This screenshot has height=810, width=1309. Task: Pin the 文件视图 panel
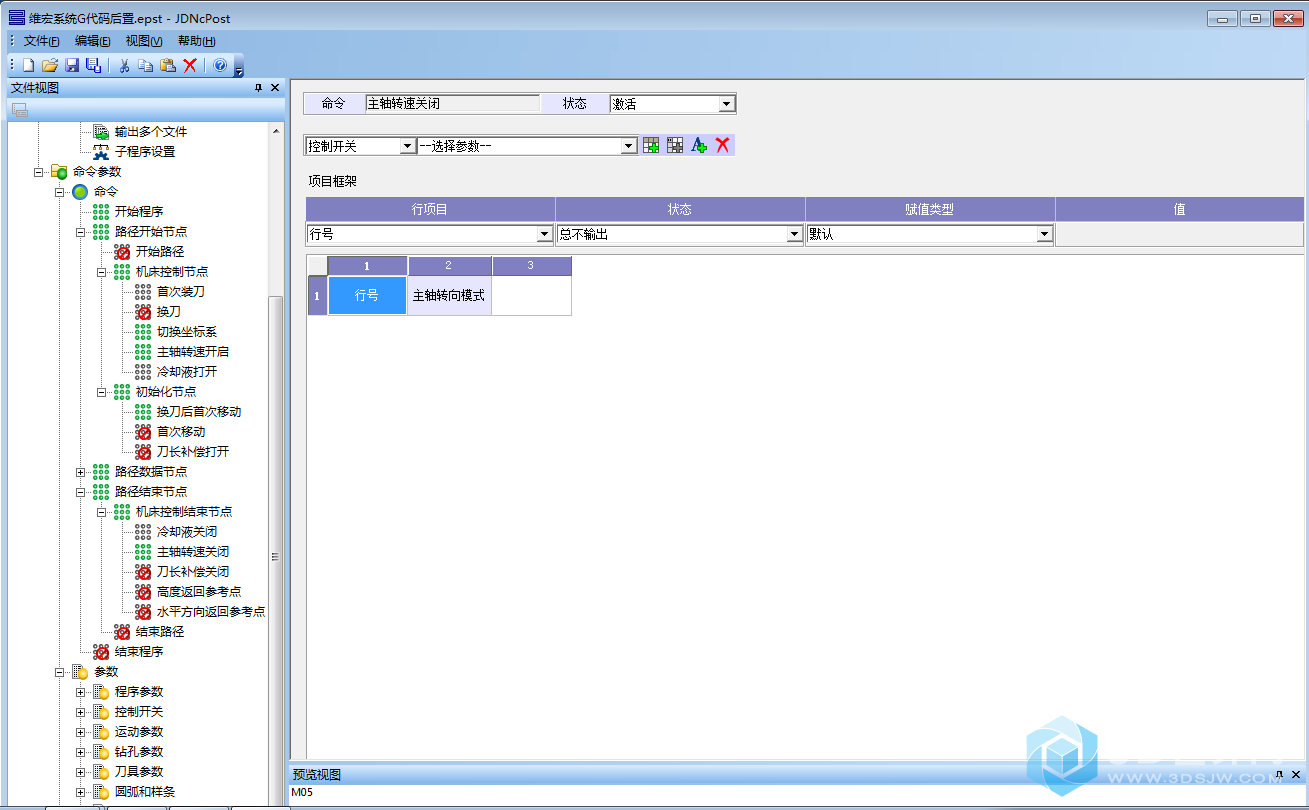point(258,88)
